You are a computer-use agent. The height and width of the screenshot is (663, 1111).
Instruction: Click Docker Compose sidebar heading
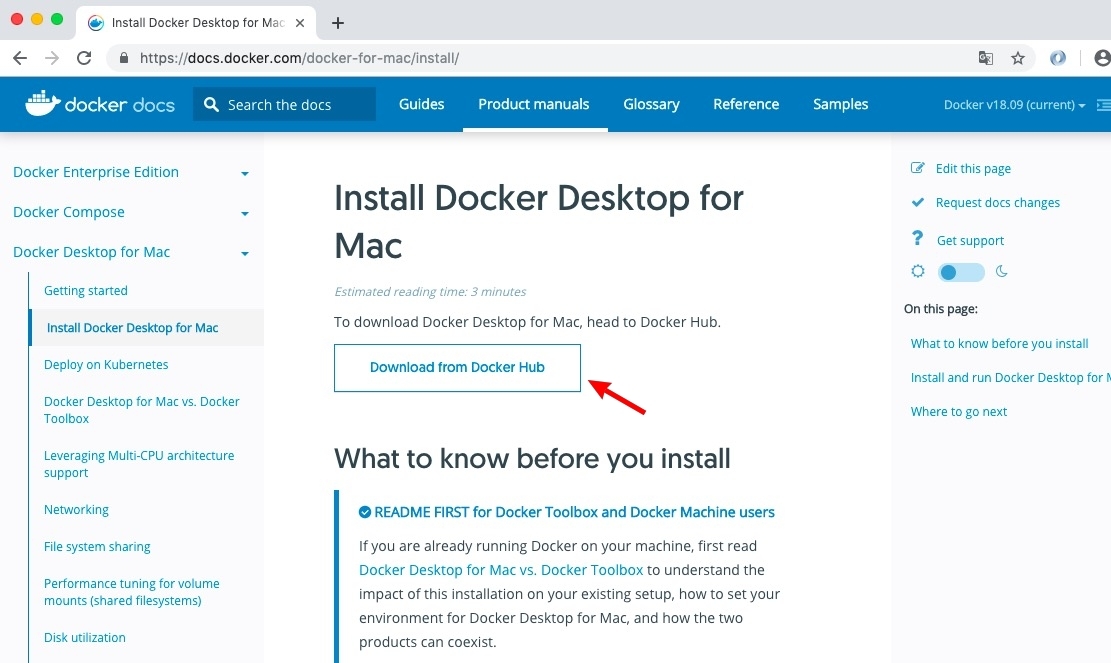[x=69, y=212]
